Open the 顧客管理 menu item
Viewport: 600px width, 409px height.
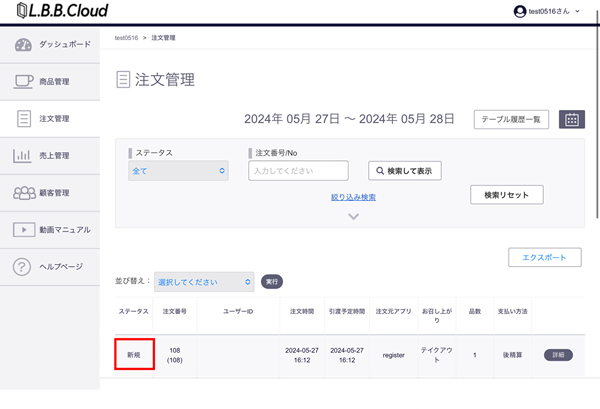pos(54,192)
